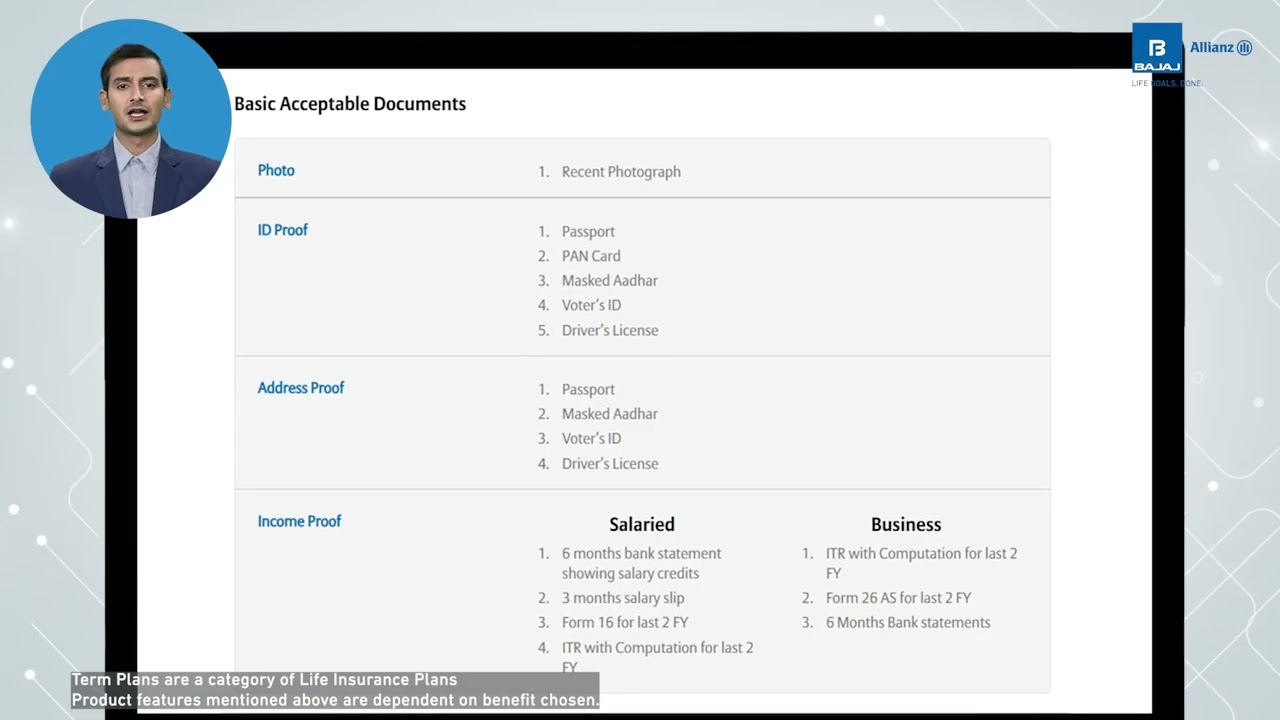Image resolution: width=1280 pixels, height=720 pixels.
Task: Select the 'Basic Acceptable Documents' heading
Action: tap(350, 104)
